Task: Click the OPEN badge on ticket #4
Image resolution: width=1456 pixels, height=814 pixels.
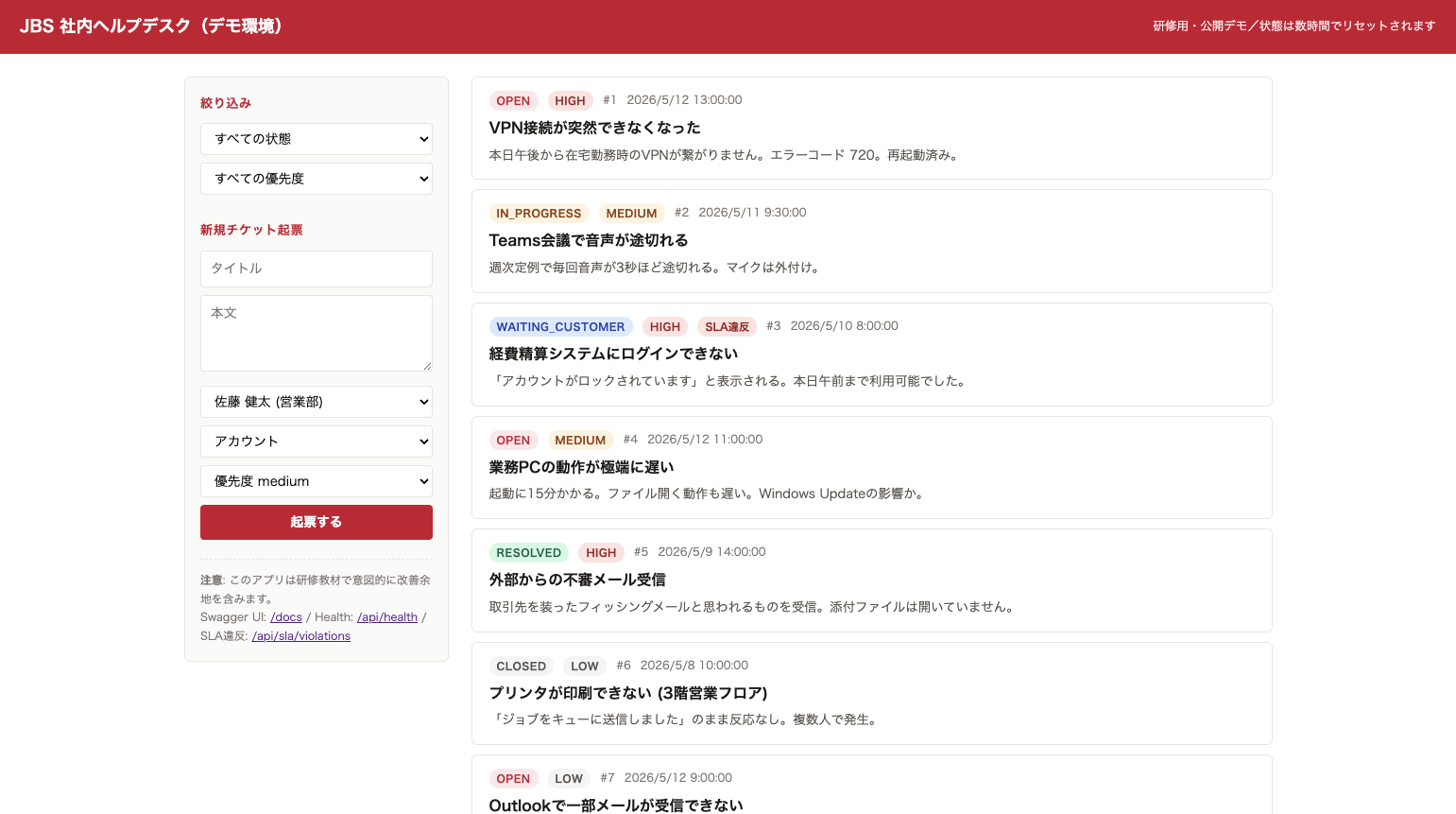Action: tap(513, 441)
